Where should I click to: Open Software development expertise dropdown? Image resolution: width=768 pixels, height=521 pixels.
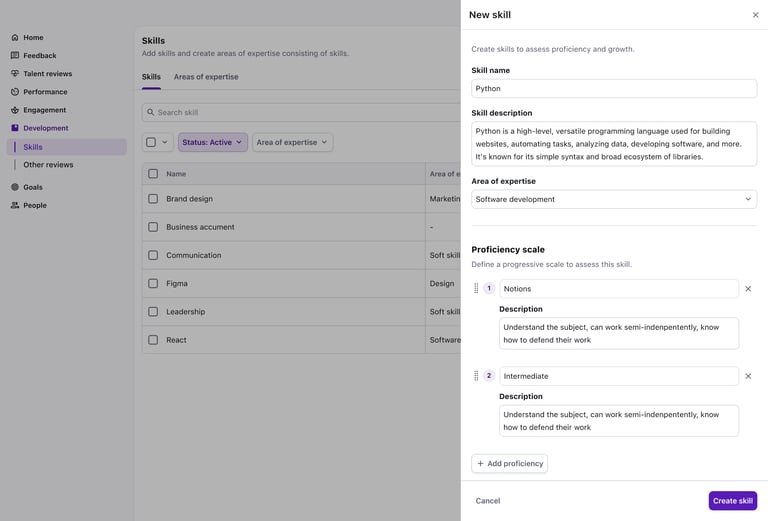[613, 199]
